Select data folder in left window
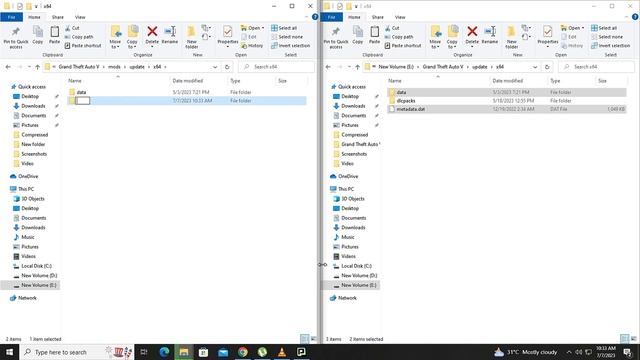This screenshot has height=360, width=640. pos(187,92)
